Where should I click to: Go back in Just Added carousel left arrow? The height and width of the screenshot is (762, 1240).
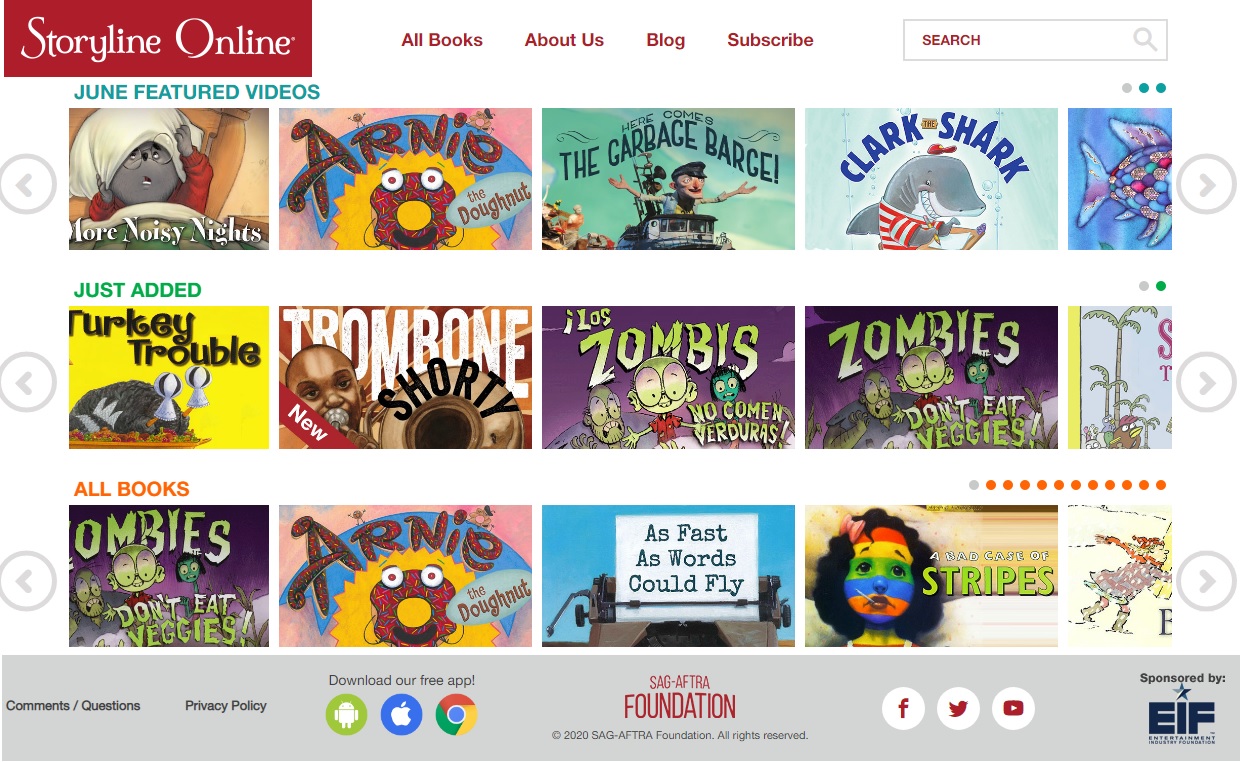tap(26, 382)
